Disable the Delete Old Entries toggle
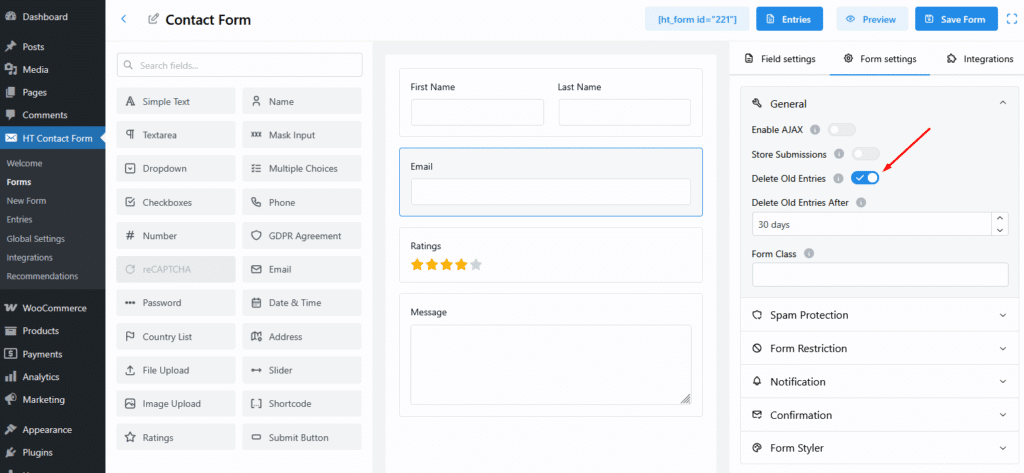Screen dimensions: 1024x473 [865, 178]
